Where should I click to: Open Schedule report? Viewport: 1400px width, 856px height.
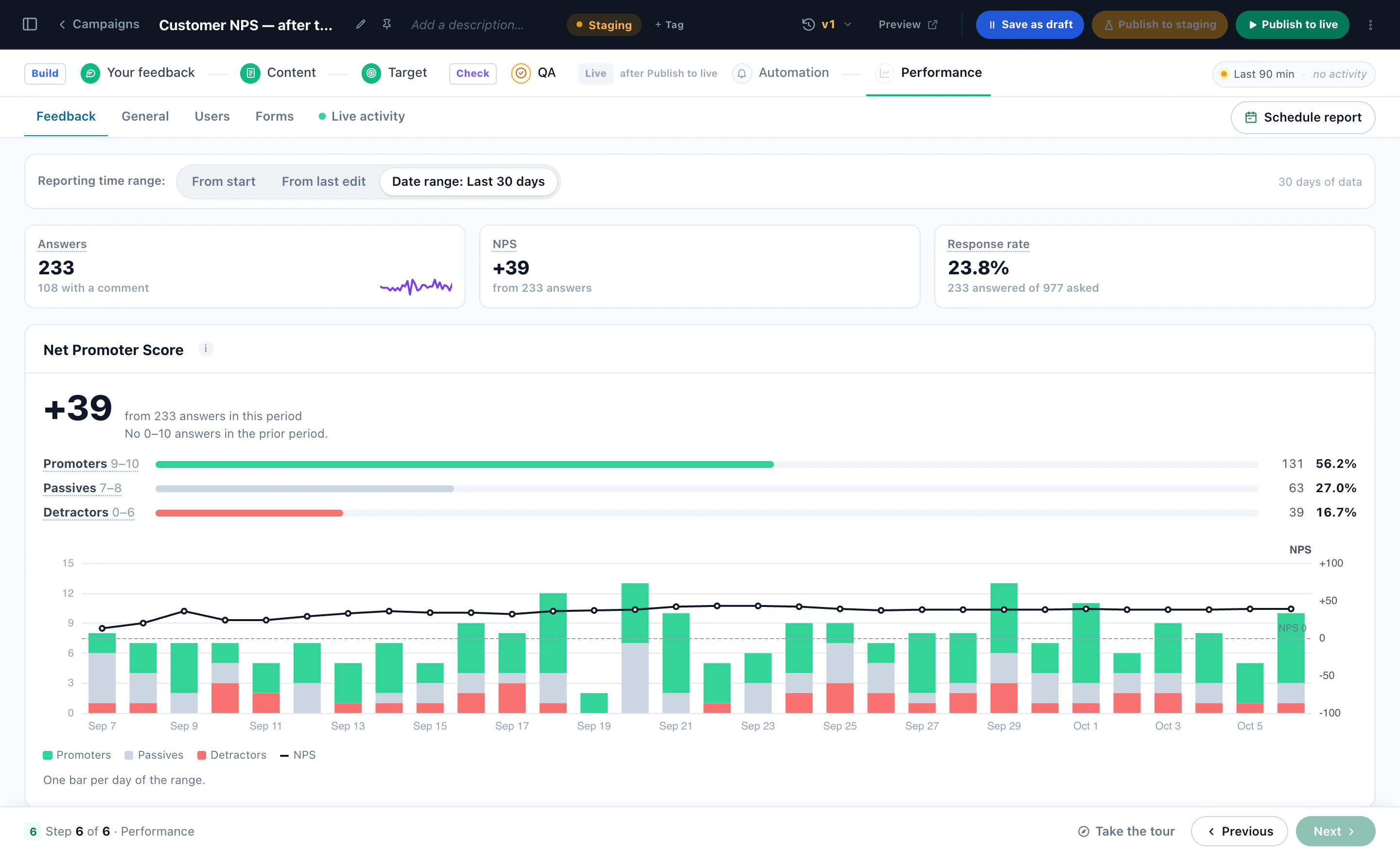click(x=1302, y=117)
